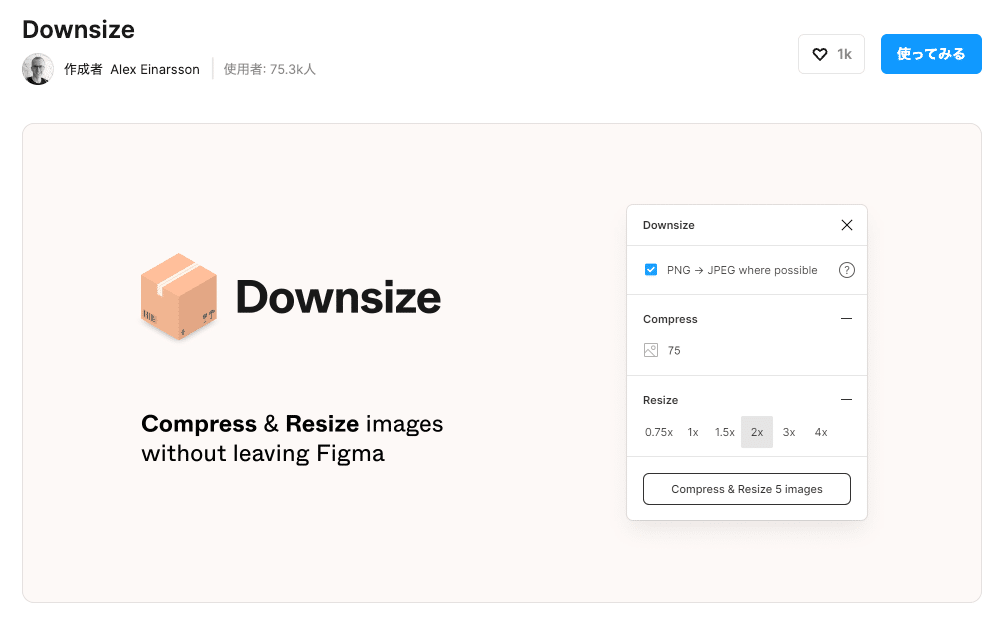Select the 1.5x resize option

coord(725,432)
